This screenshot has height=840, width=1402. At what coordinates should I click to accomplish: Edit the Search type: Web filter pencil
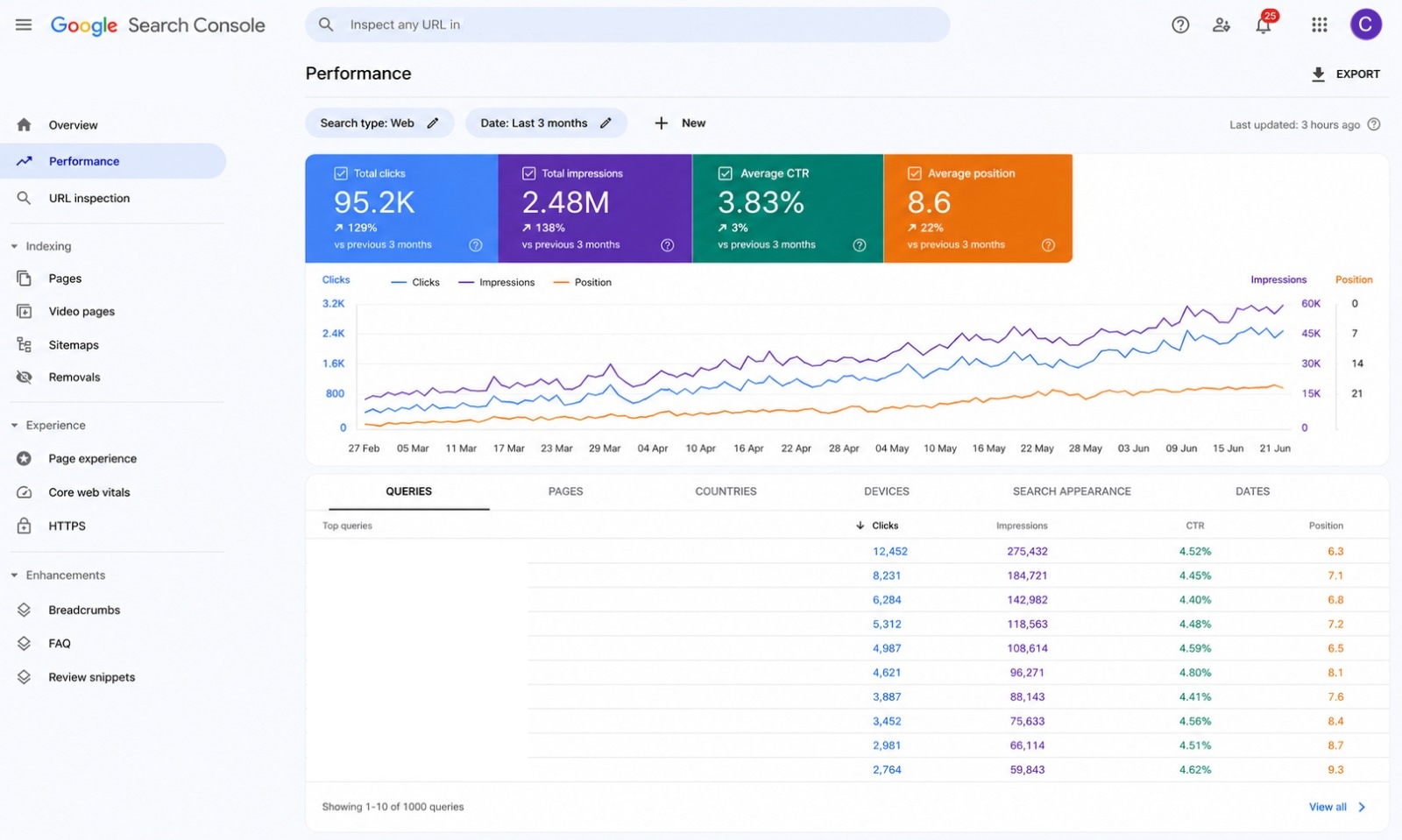click(x=433, y=124)
